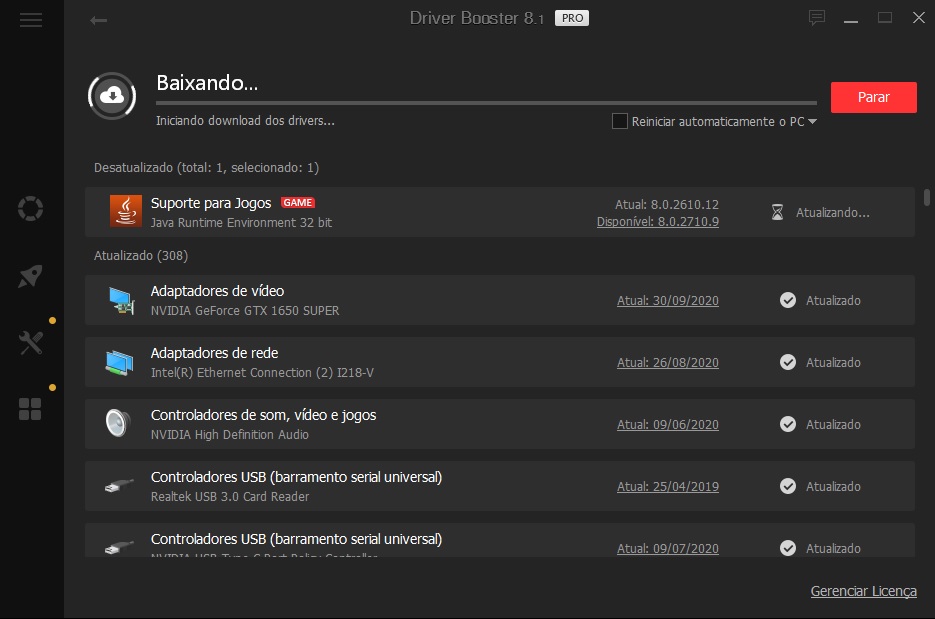Click the speaker icon for Controladores de som

point(118,423)
